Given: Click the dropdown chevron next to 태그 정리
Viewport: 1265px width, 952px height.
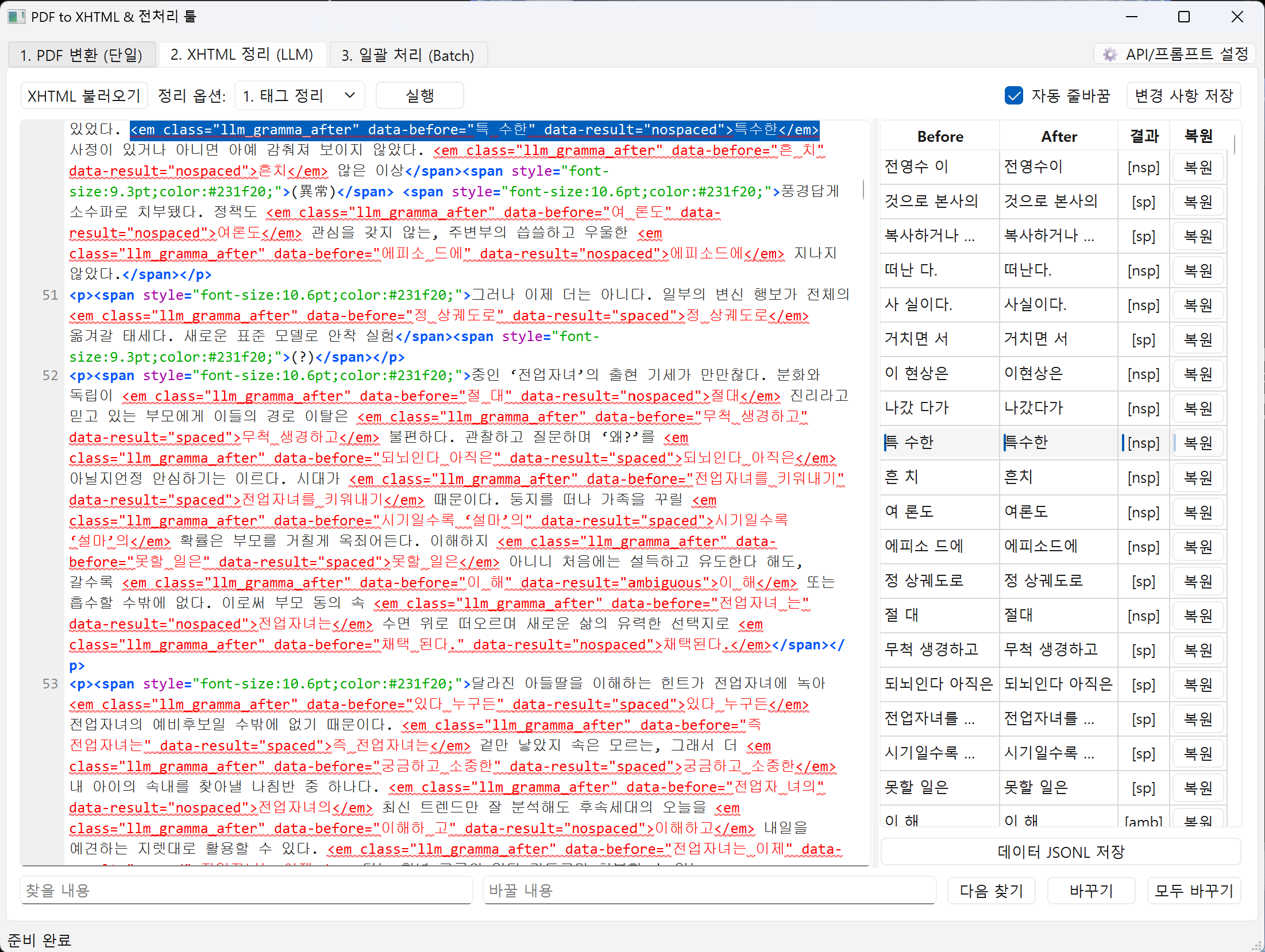Looking at the screenshot, I should click(x=350, y=95).
